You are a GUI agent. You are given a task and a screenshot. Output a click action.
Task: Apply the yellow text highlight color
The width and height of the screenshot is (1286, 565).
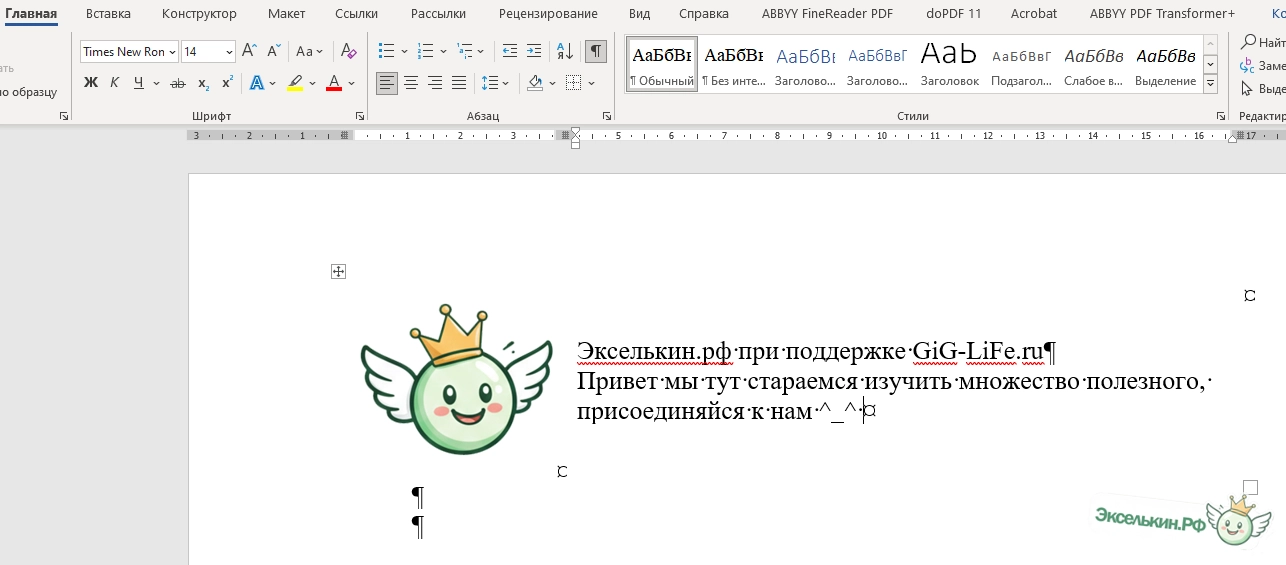click(x=294, y=83)
